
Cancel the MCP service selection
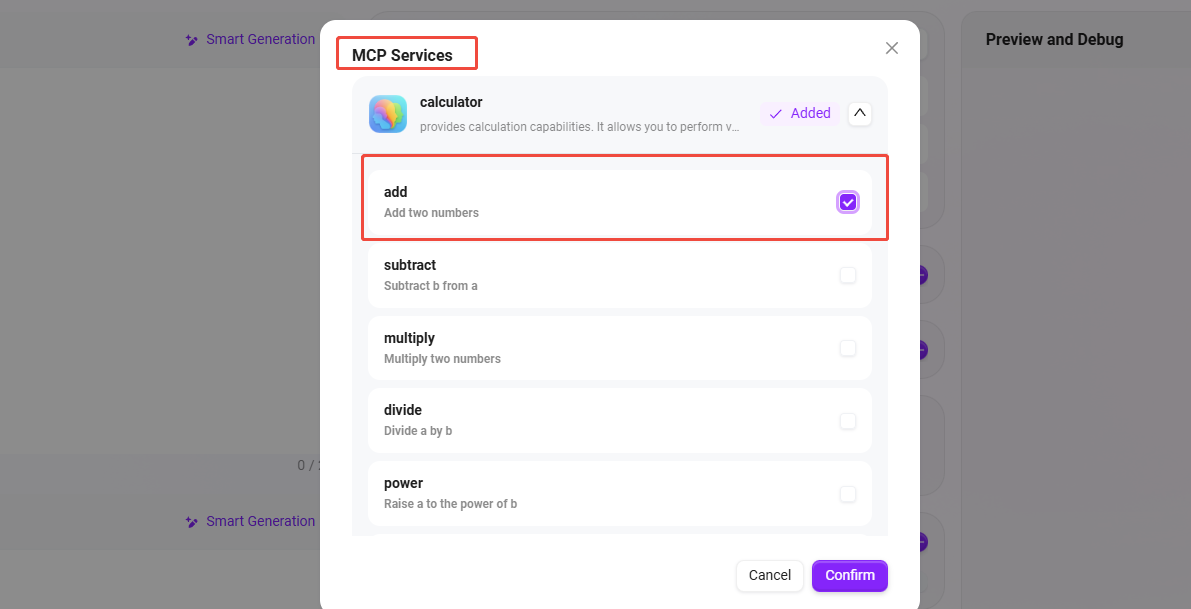pyautogui.click(x=769, y=575)
